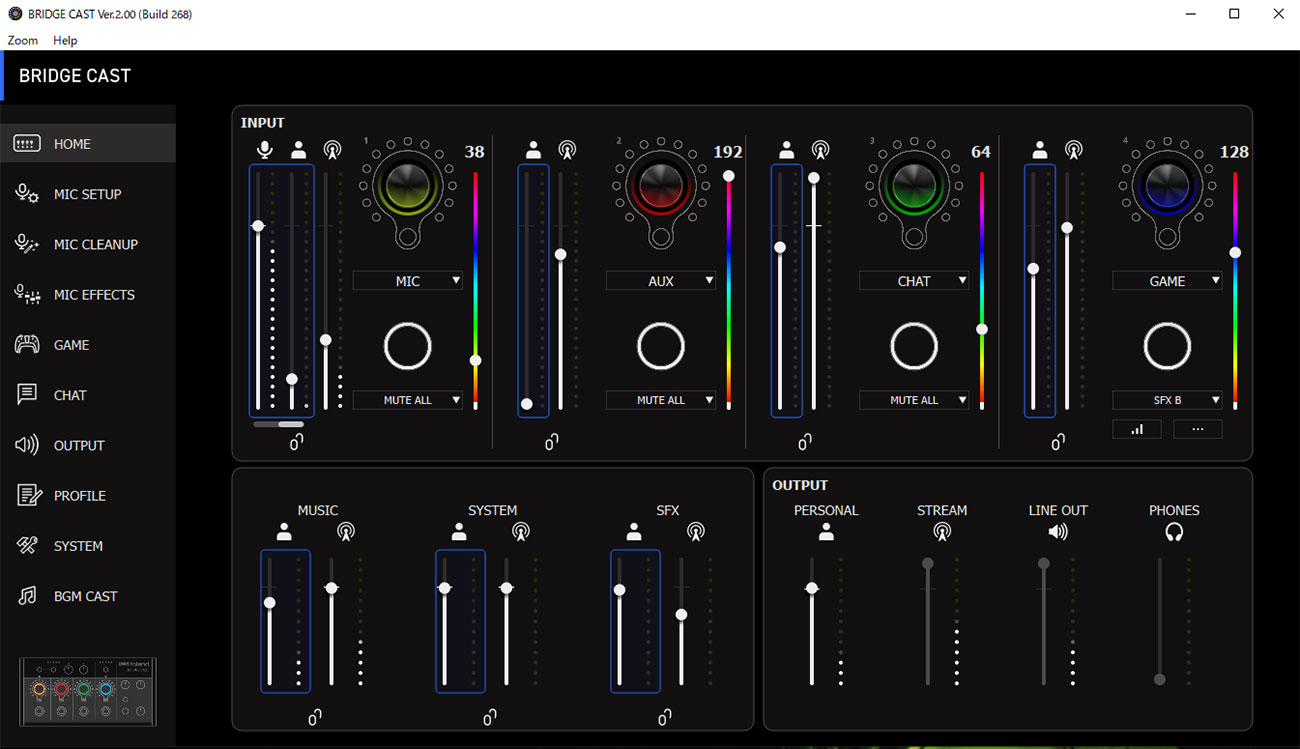Click personal icon in GAME channel
1300x749 pixels.
pos(1040,150)
